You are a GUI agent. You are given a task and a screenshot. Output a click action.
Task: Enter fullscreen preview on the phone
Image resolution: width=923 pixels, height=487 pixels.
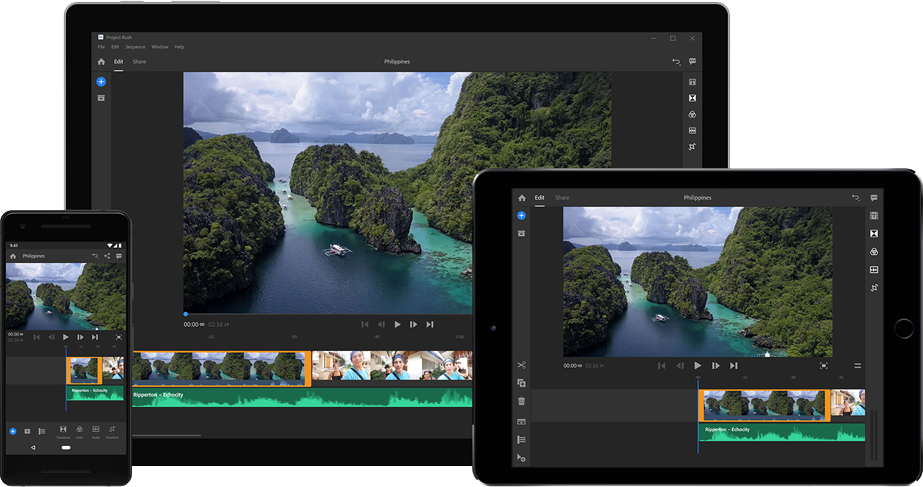click(x=118, y=337)
